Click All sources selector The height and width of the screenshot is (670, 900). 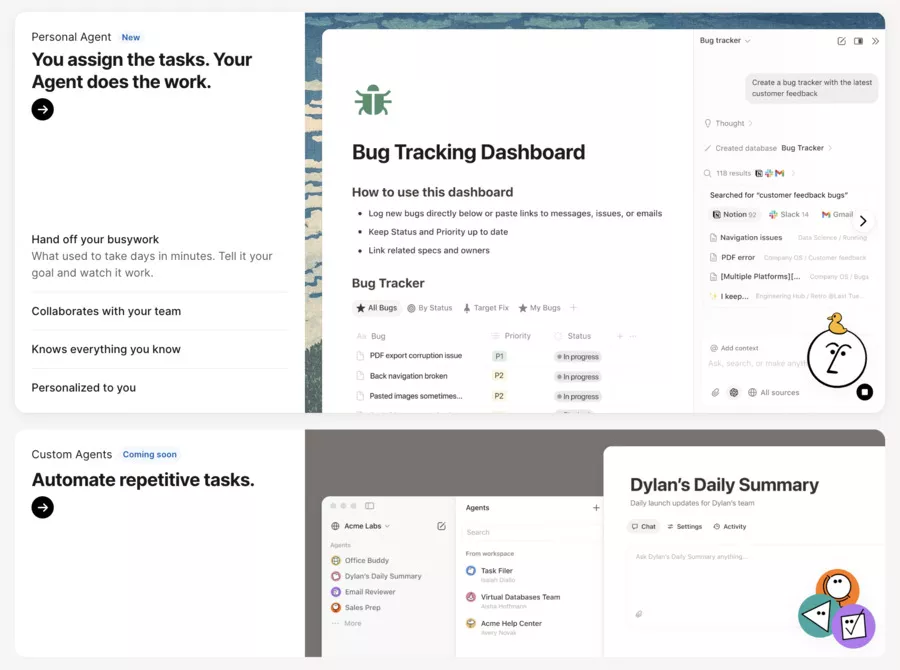click(774, 393)
